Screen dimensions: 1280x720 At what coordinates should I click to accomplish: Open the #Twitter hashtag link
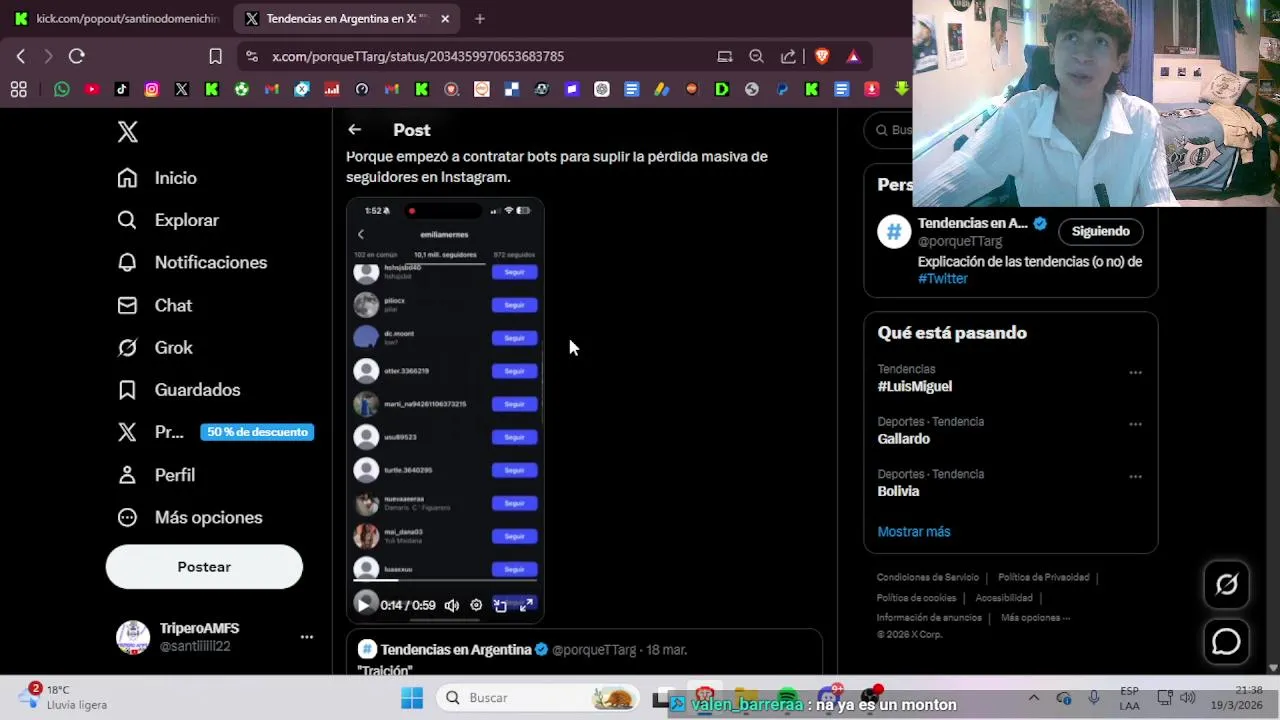943,279
